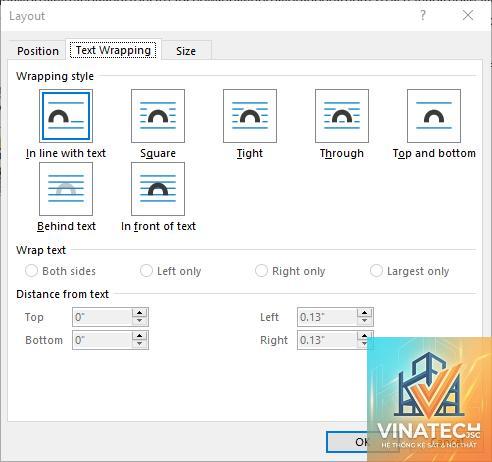Image resolution: width=492 pixels, height=462 pixels.
Task: Decrease the Bottom distance with down arrow
Action: (x=140, y=344)
